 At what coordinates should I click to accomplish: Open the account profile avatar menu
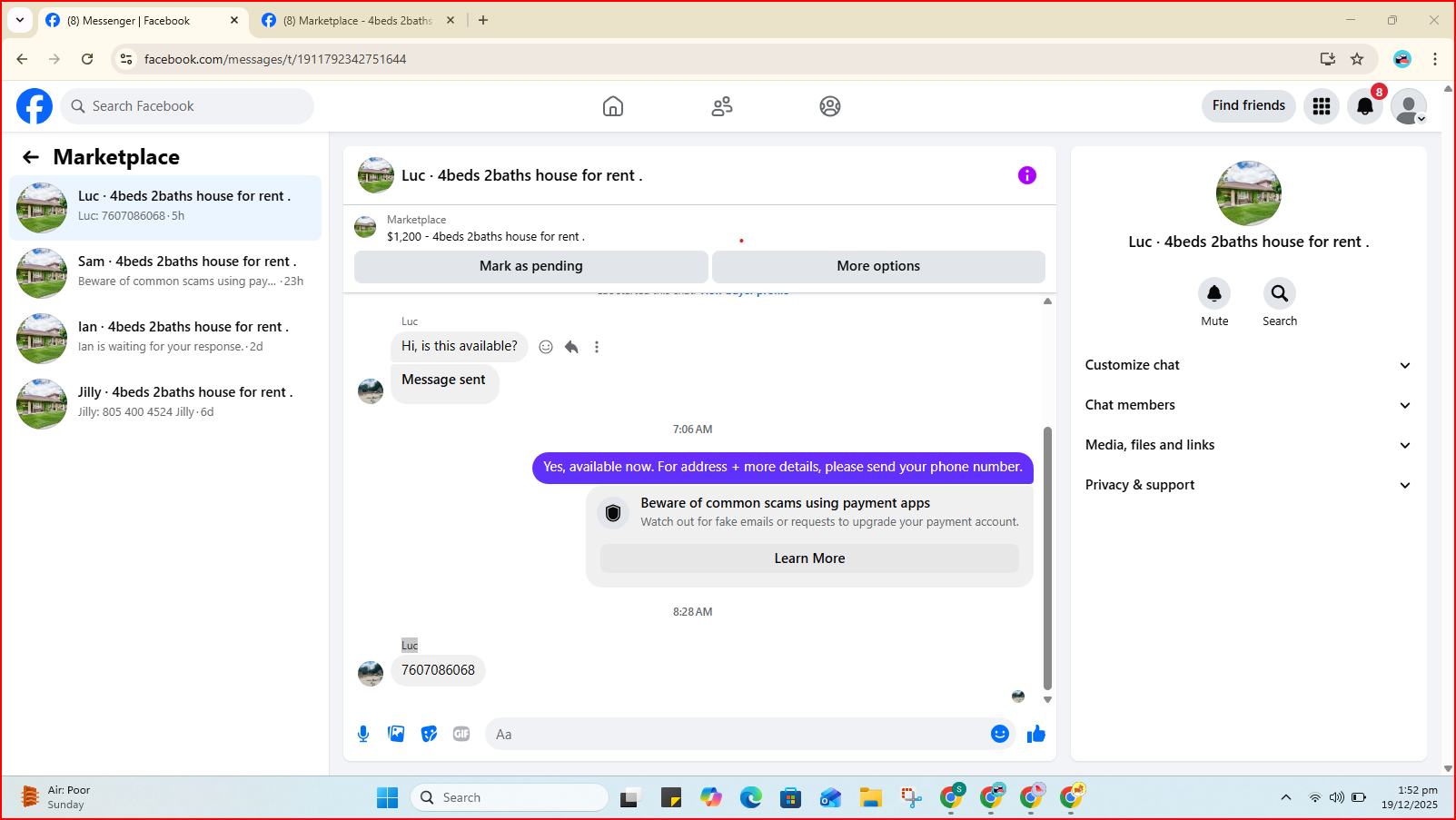point(1409,106)
